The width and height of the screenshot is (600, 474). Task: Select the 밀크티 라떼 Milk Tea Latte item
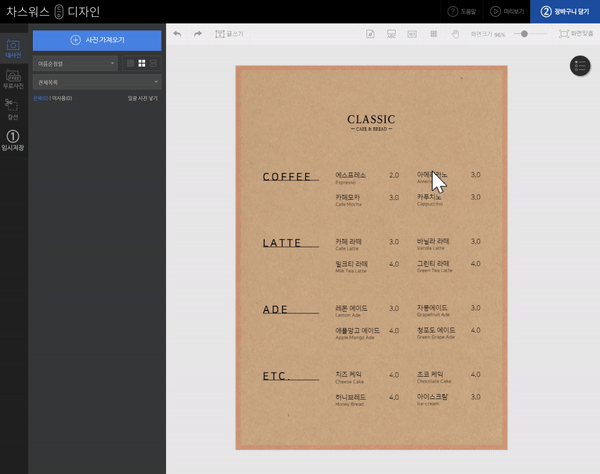click(x=351, y=267)
